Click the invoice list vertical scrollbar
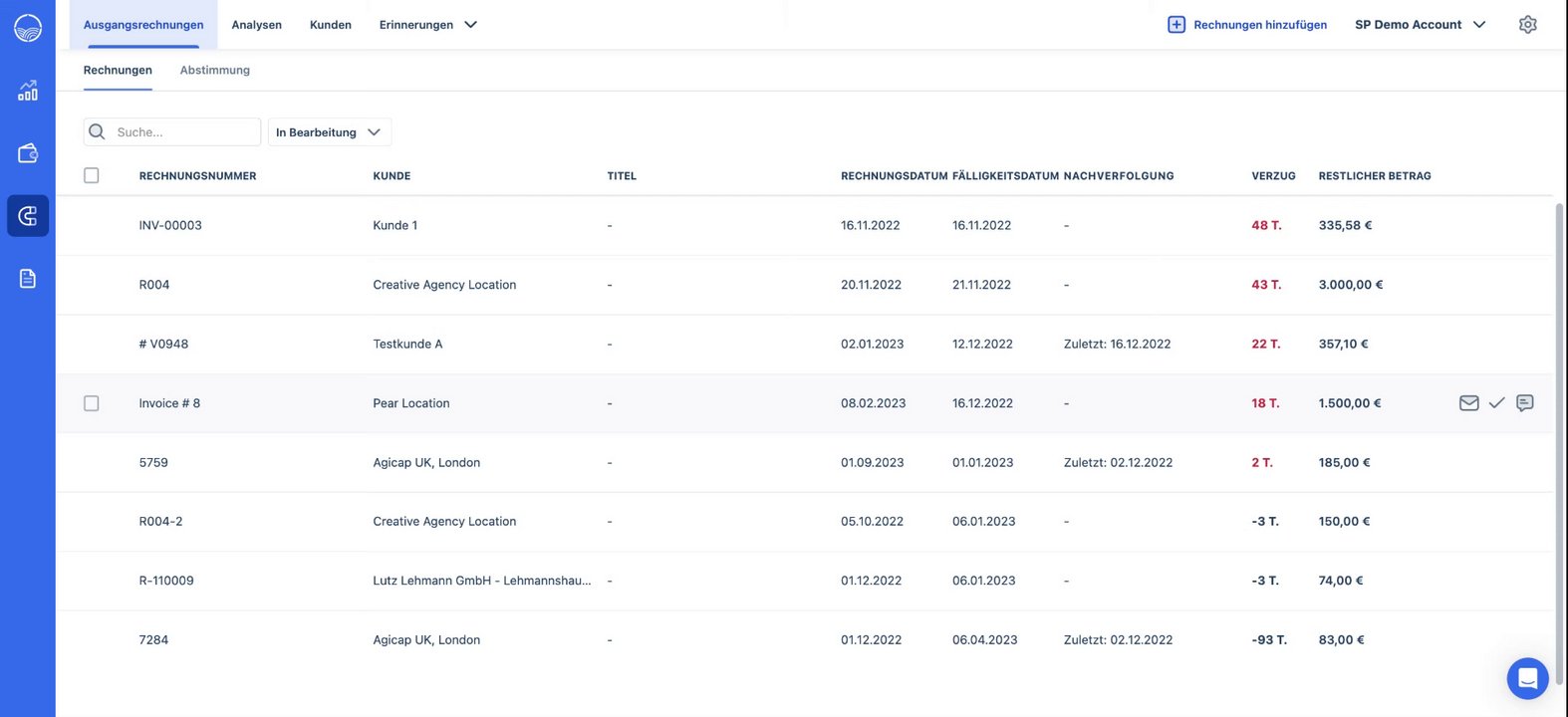This screenshot has width=1568, height=717. tap(1559, 398)
